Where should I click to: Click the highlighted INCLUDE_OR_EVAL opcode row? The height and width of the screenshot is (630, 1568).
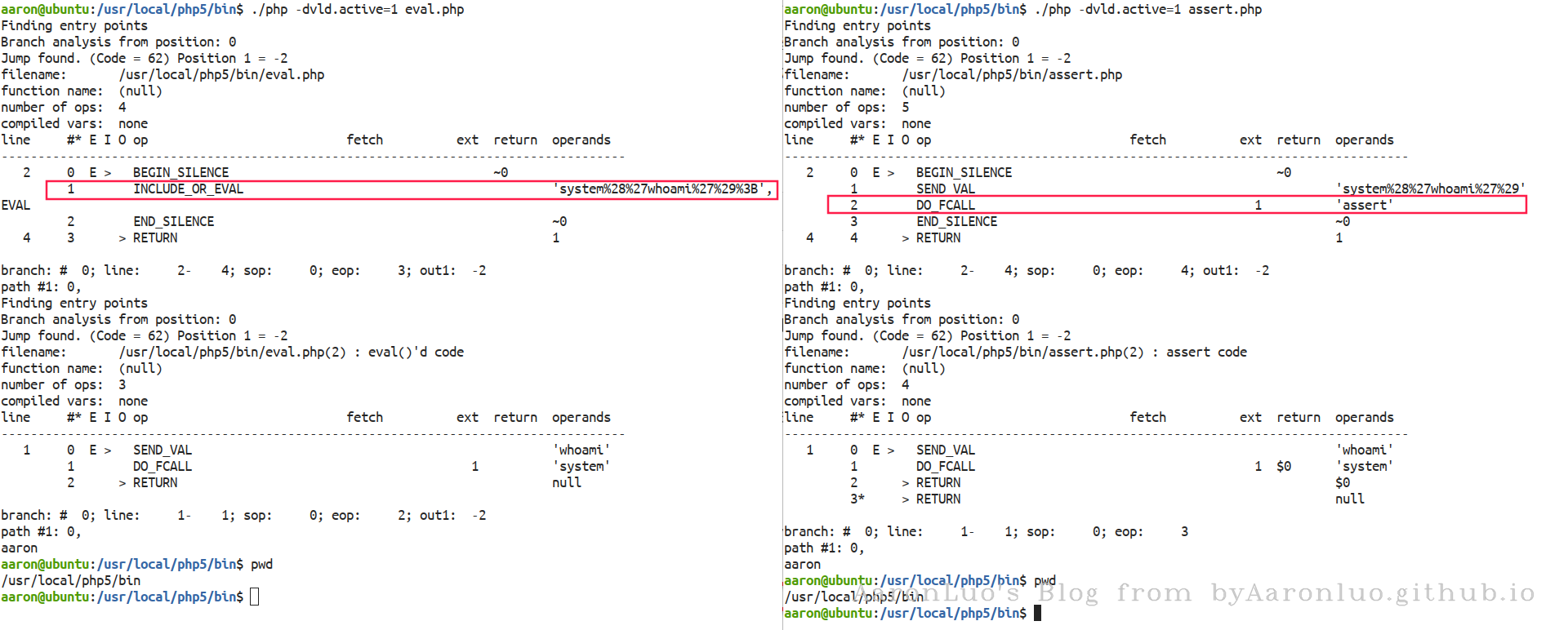[x=188, y=189]
